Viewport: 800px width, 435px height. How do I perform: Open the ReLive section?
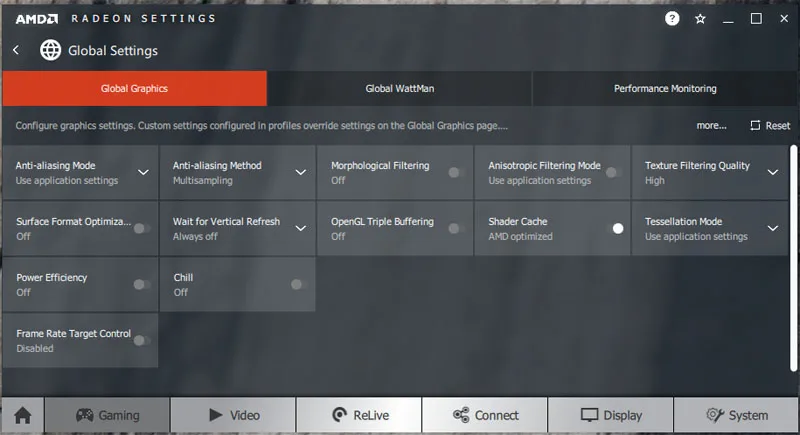pos(360,415)
